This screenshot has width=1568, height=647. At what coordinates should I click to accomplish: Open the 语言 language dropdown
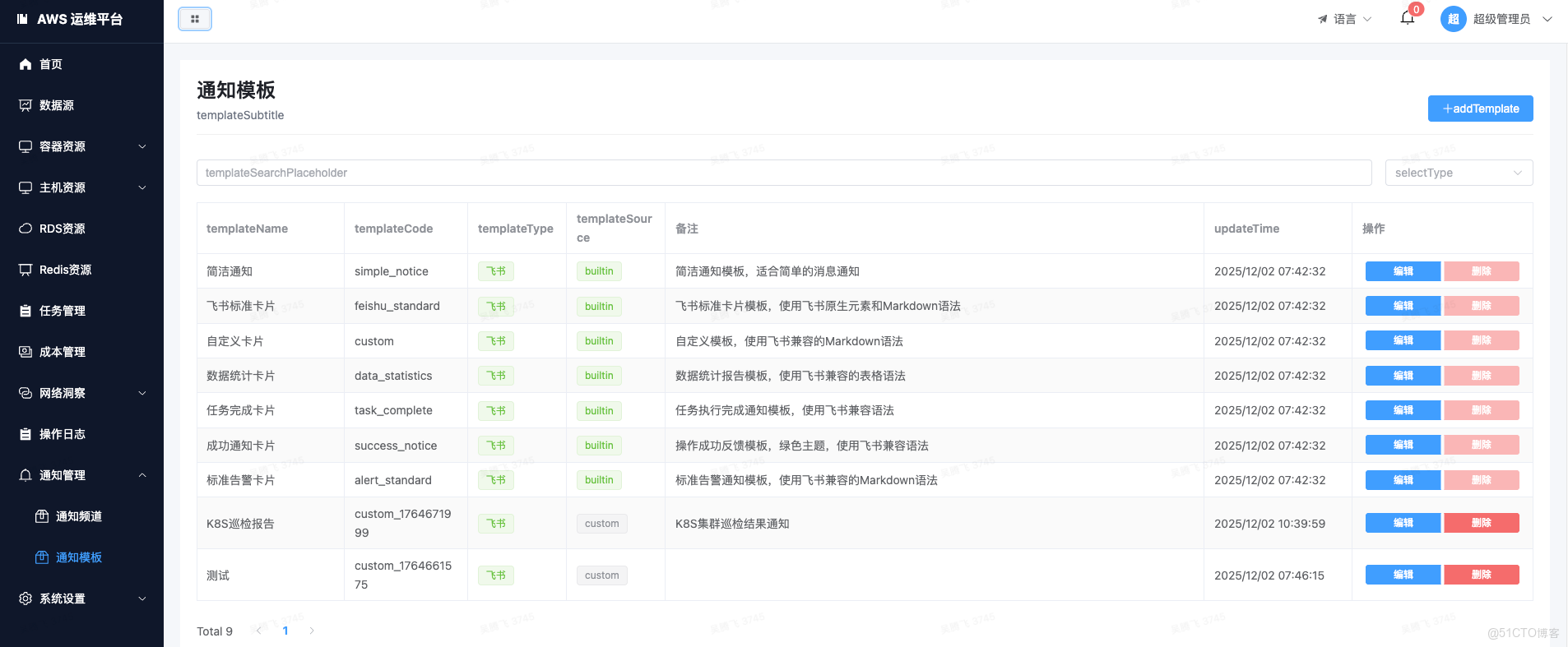pos(1344,19)
